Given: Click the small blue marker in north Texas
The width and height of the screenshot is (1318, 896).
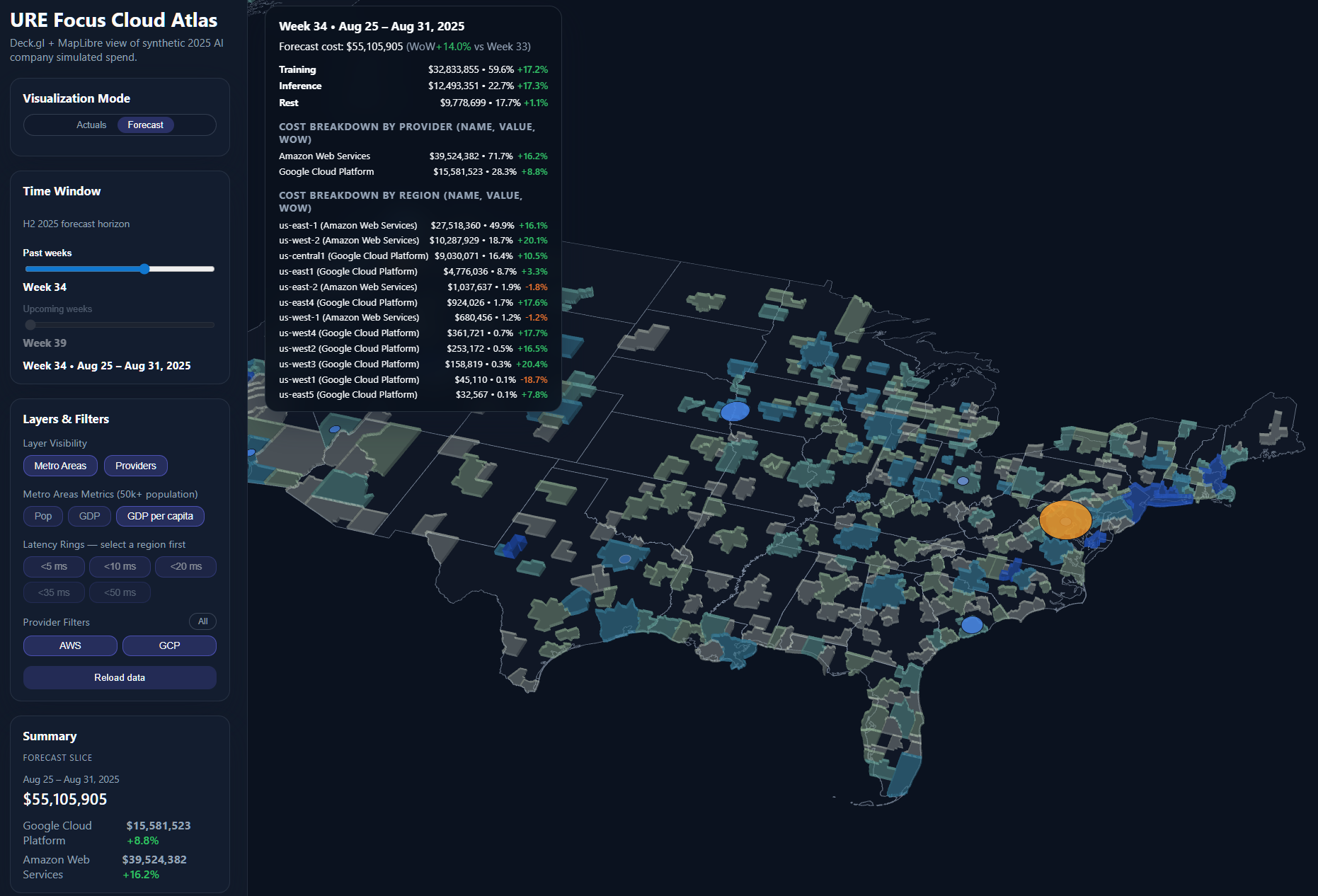Looking at the screenshot, I should 625,559.
